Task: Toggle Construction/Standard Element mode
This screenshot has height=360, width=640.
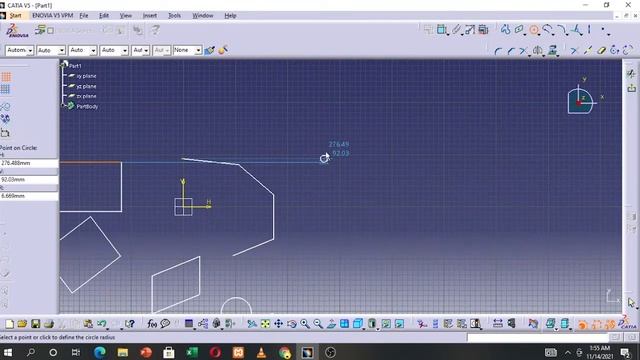Action: [x=5, y=107]
